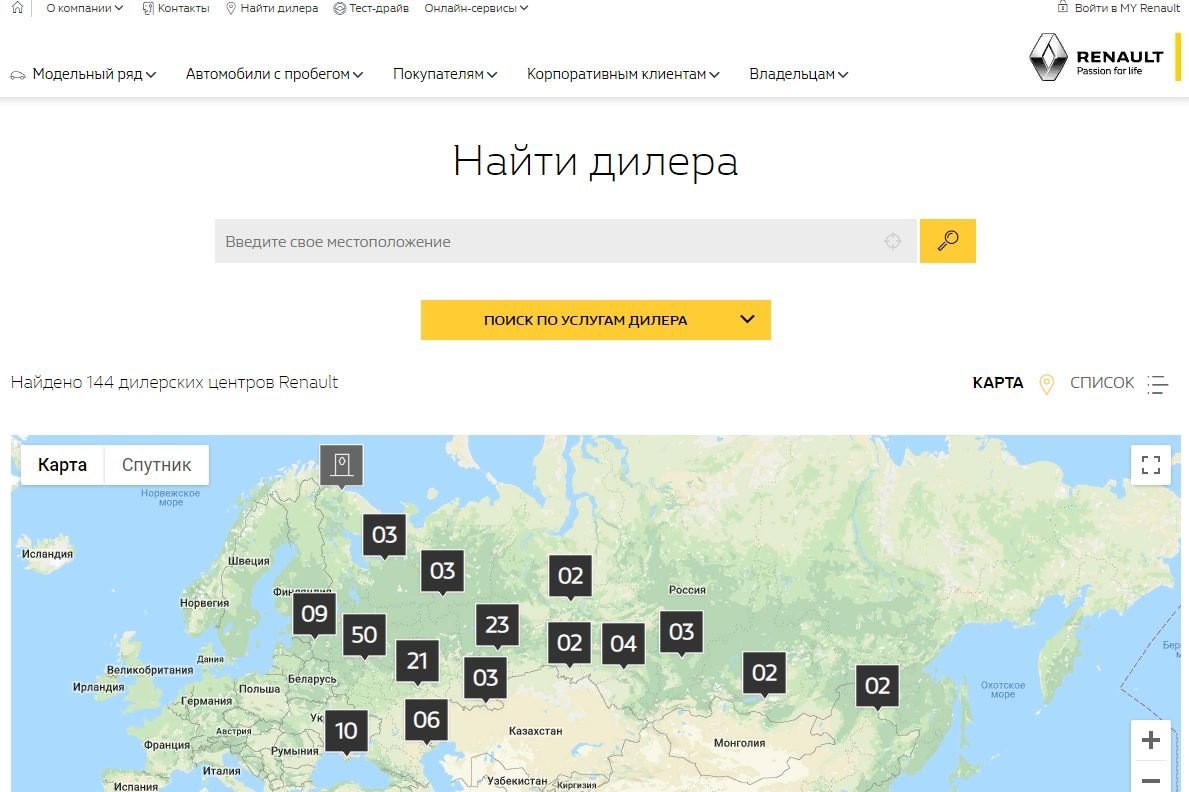The width and height of the screenshot is (1189, 792).
Task: Open cluster marker 21
Action: tap(417, 662)
